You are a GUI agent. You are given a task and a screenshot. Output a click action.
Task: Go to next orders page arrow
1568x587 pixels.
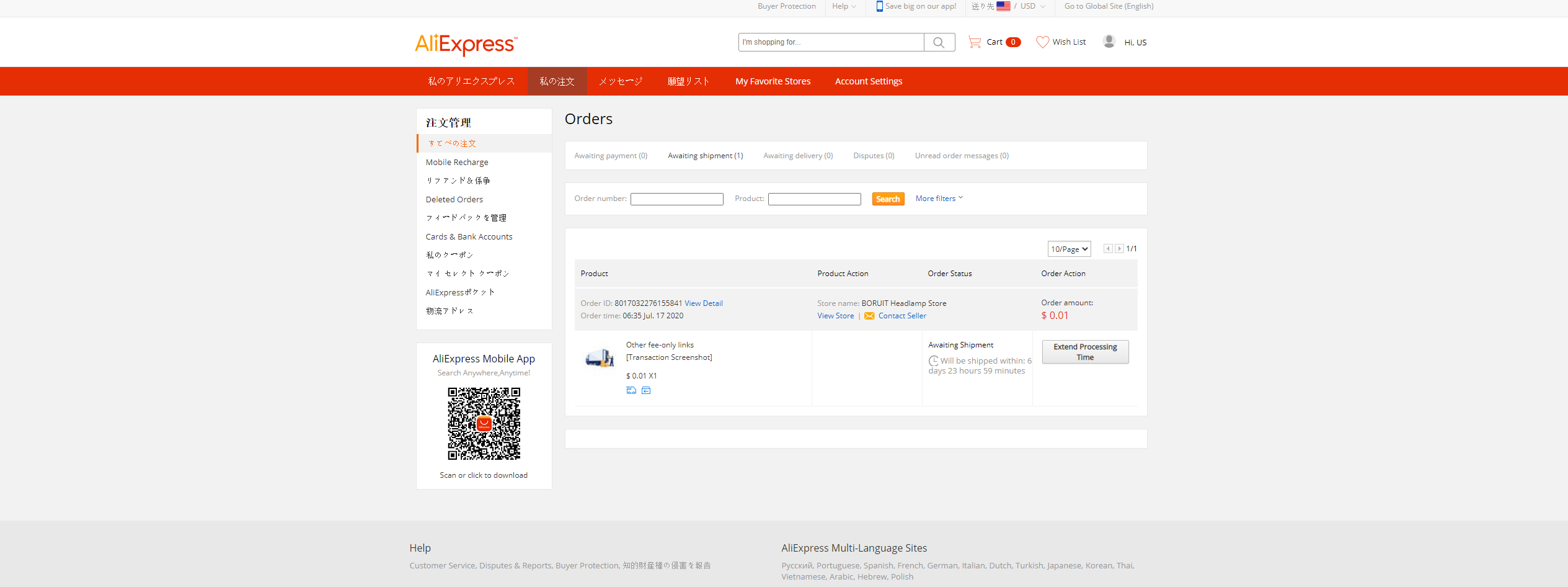point(1119,249)
